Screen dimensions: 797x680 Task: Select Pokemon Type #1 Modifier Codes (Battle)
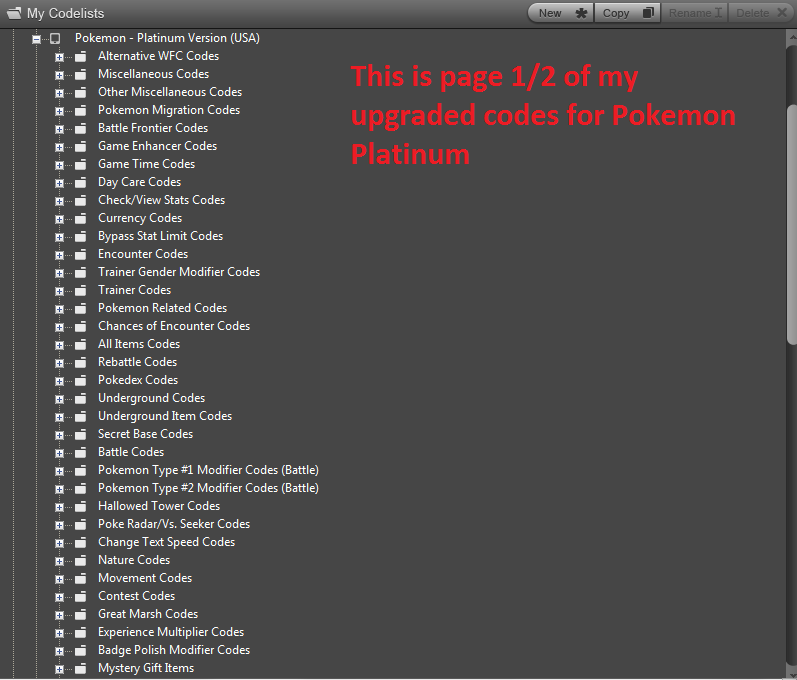208,470
